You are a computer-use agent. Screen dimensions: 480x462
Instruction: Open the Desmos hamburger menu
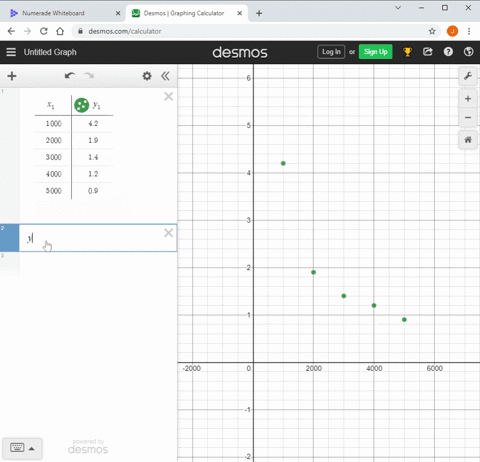pos(11,52)
